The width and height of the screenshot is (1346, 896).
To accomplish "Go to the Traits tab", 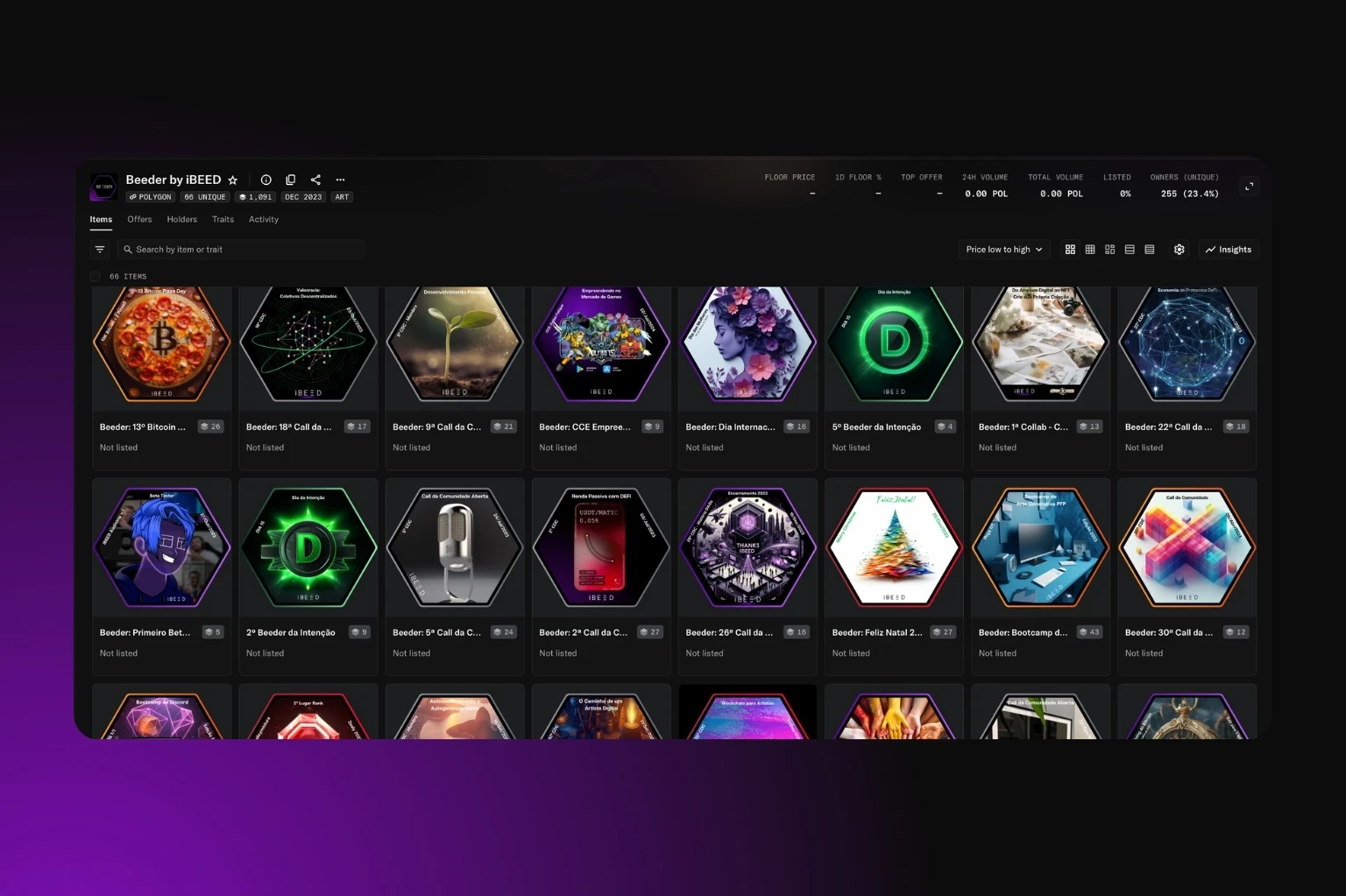I will 223,220.
